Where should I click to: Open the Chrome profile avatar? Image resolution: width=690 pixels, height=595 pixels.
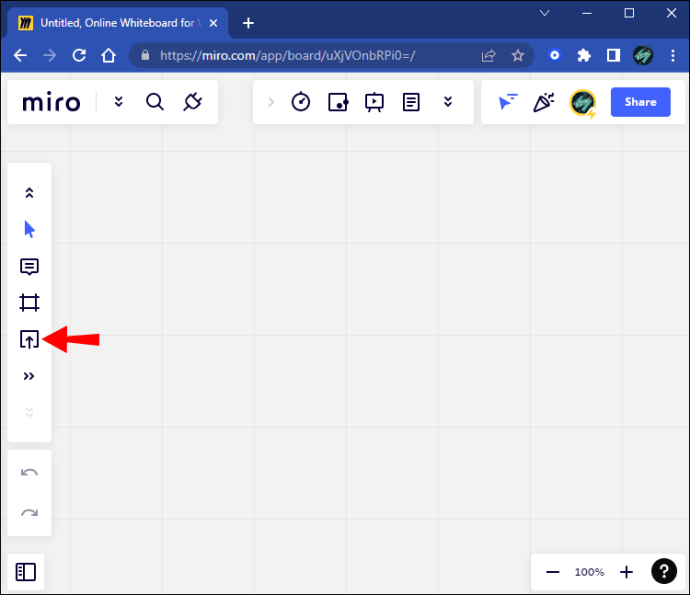[643, 55]
